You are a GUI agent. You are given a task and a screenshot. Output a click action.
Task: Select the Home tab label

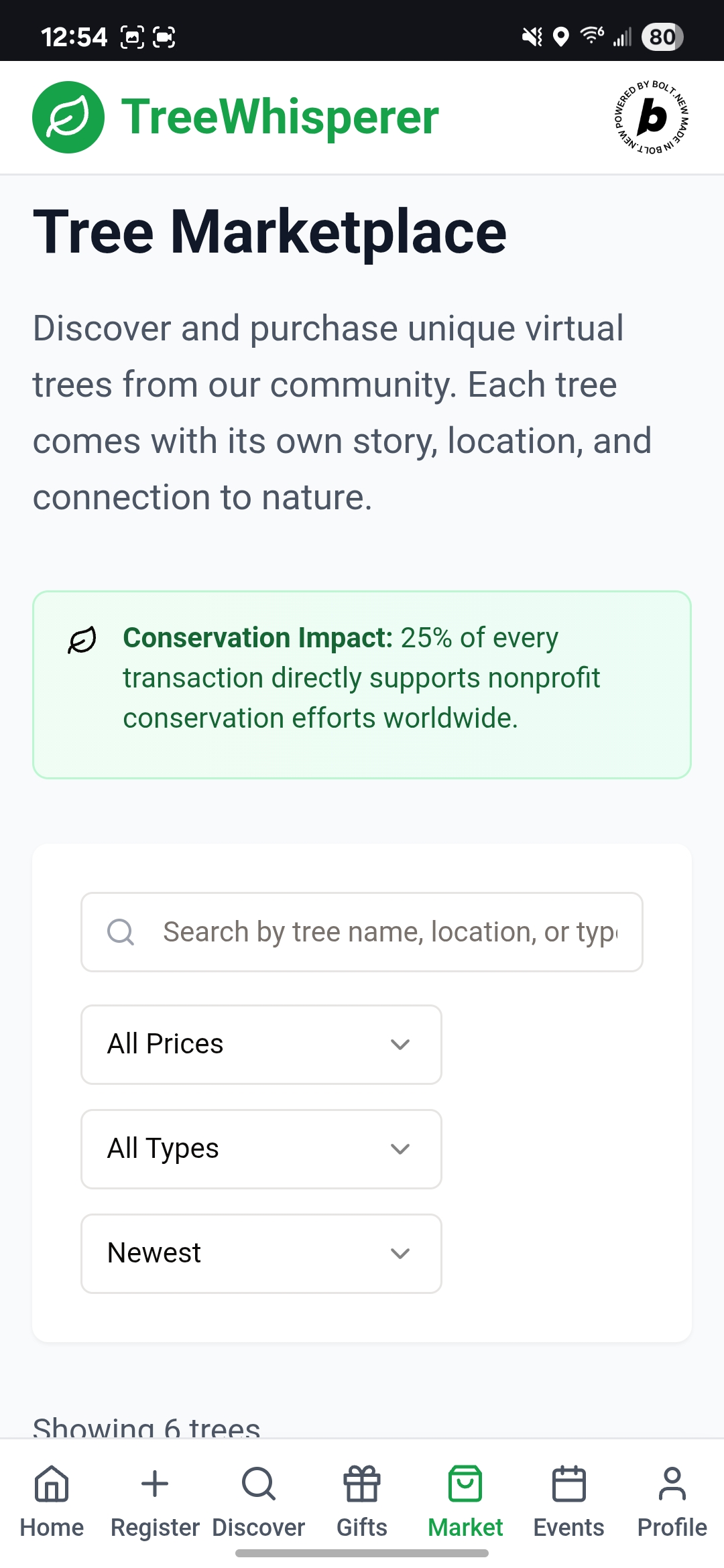click(x=52, y=1528)
